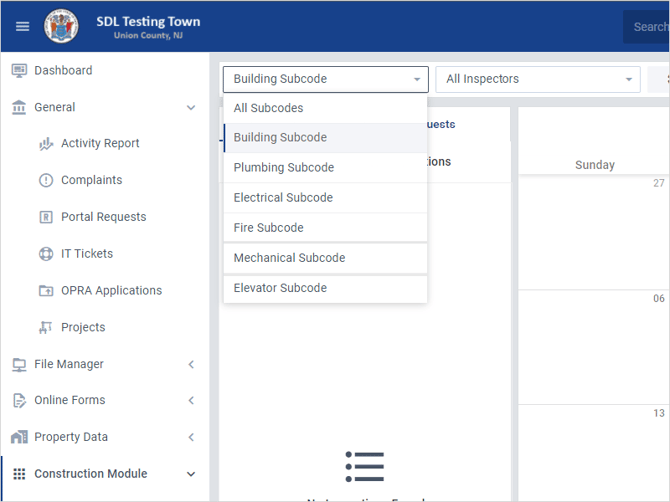Open the All Inspectors dropdown
The height and width of the screenshot is (502, 670).
(x=538, y=79)
